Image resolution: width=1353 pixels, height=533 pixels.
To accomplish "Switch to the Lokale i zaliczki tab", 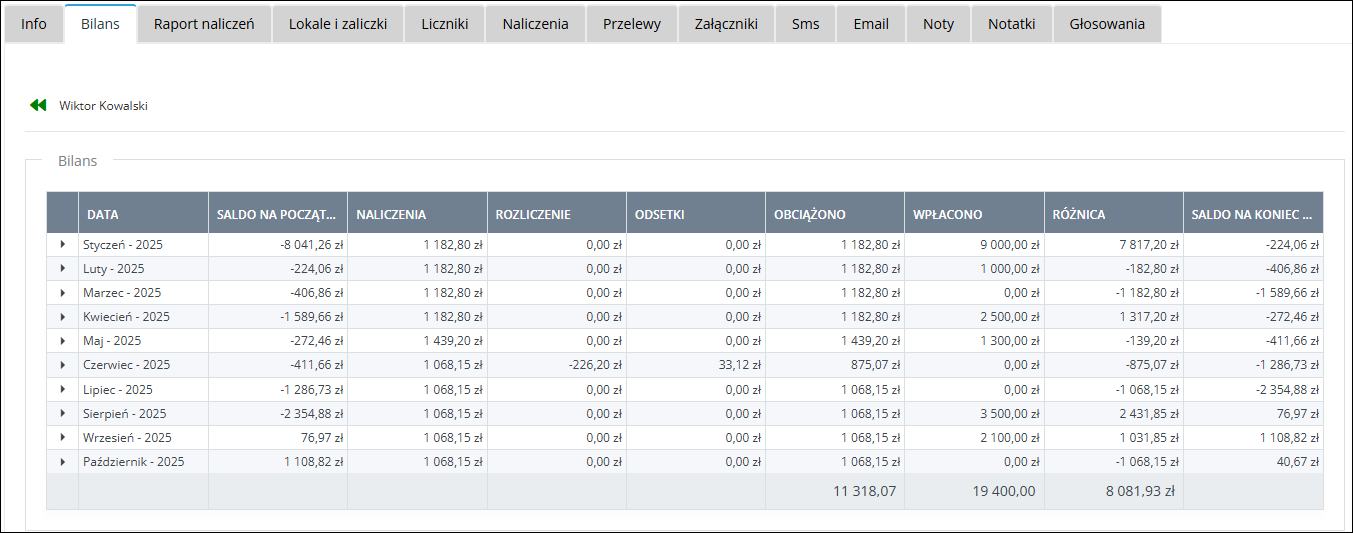I will tap(338, 24).
